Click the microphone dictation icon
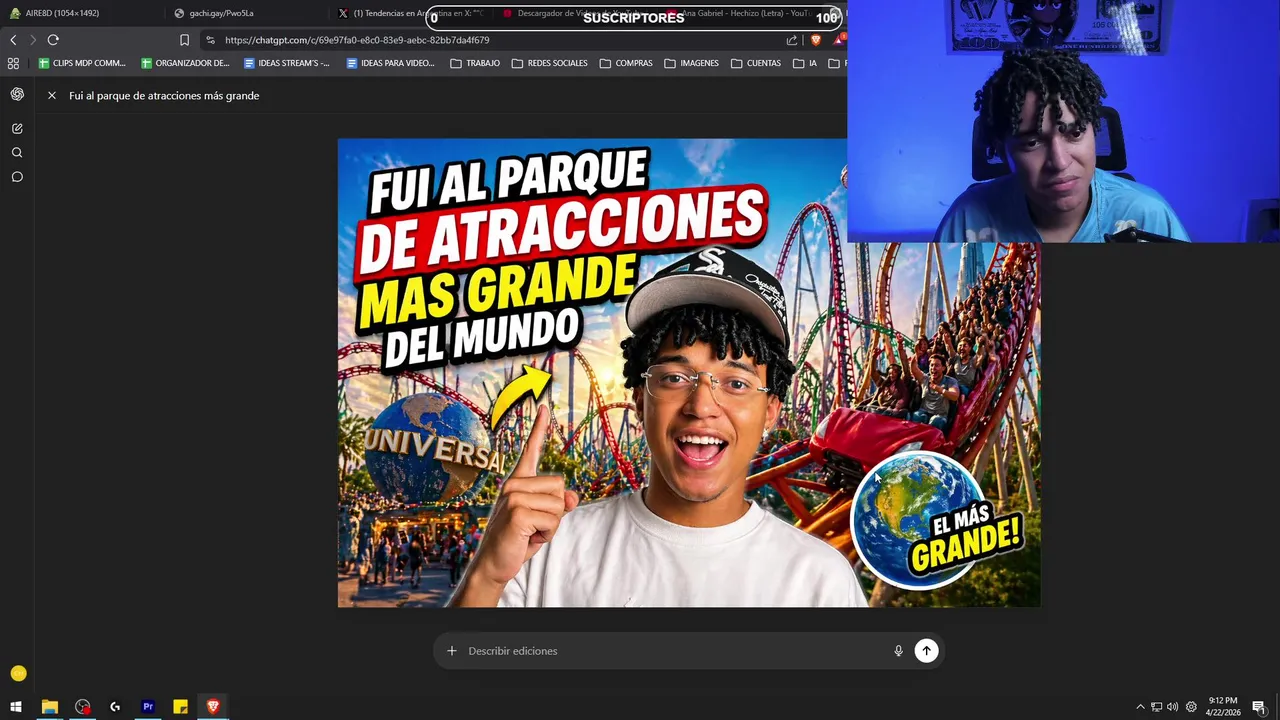Image resolution: width=1280 pixels, height=720 pixels. tap(898, 651)
